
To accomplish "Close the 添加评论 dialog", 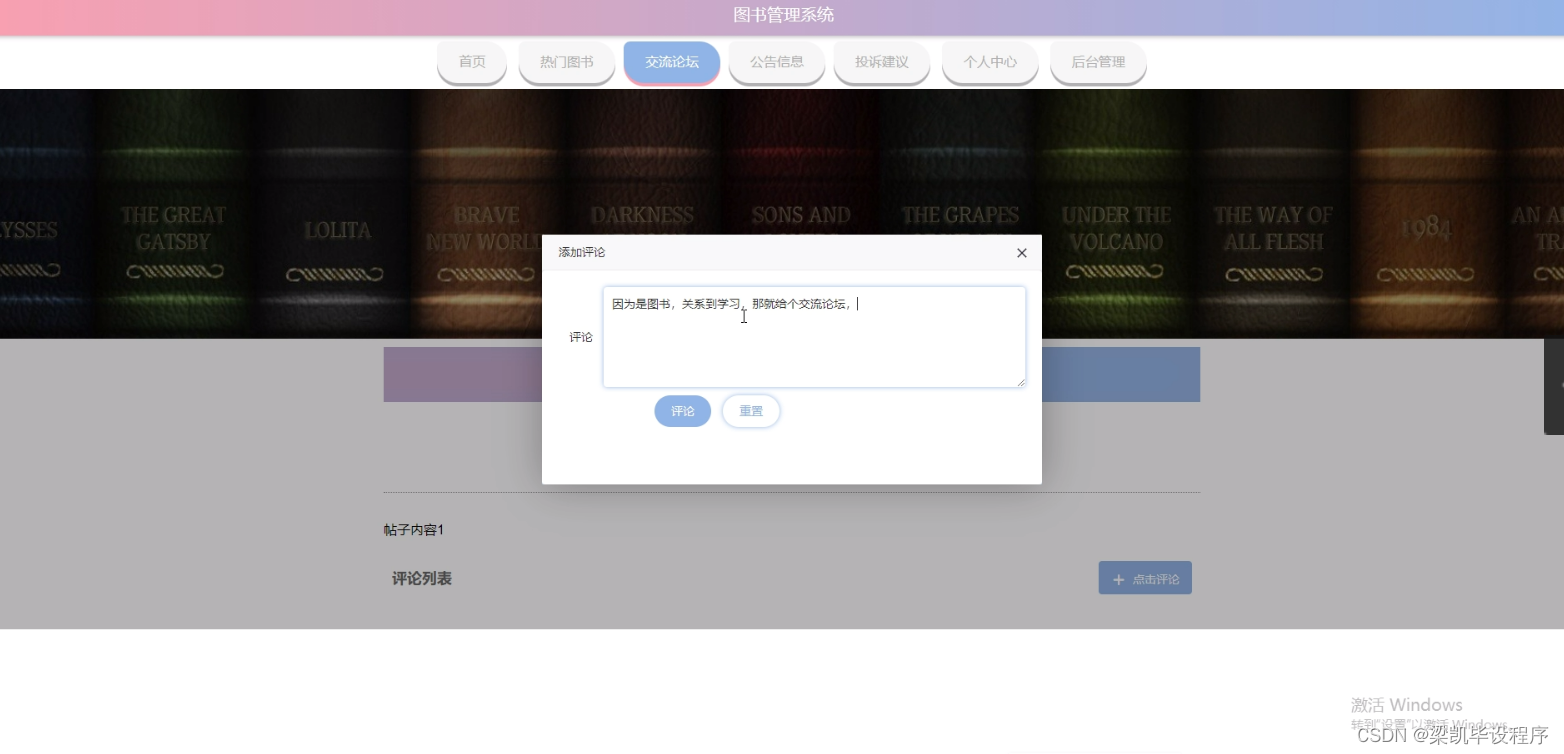I will (x=1021, y=252).
